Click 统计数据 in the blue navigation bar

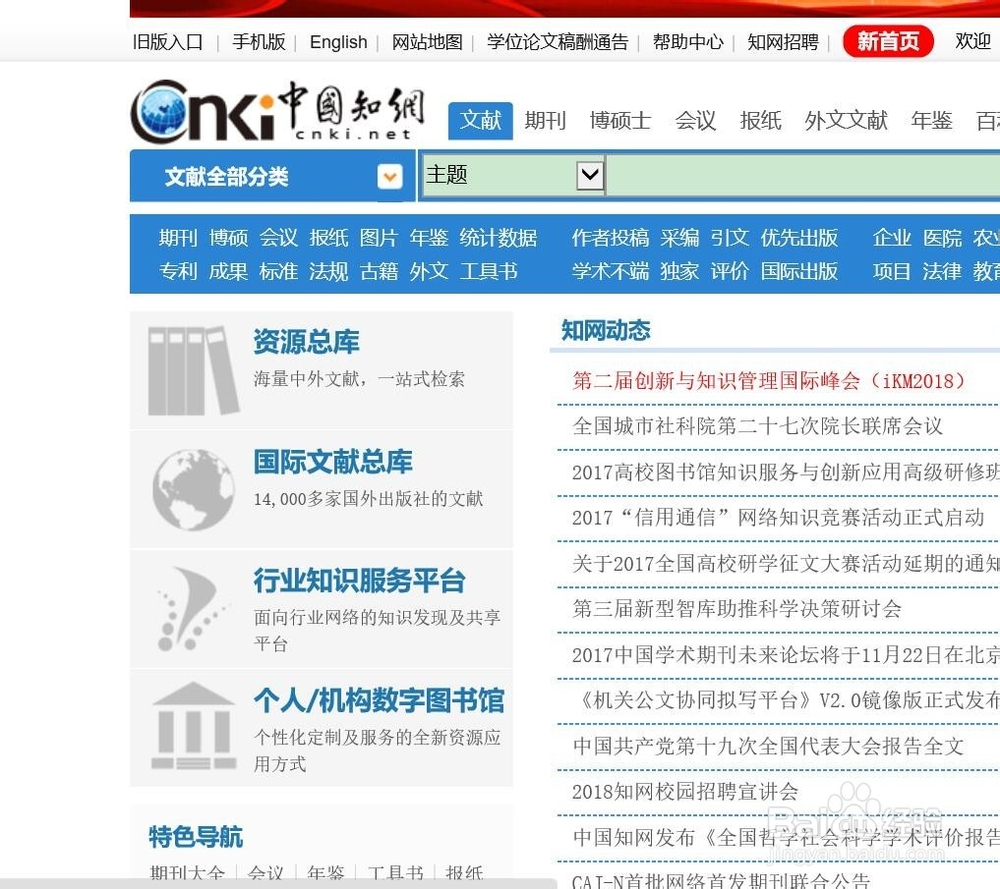(x=500, y=238)
